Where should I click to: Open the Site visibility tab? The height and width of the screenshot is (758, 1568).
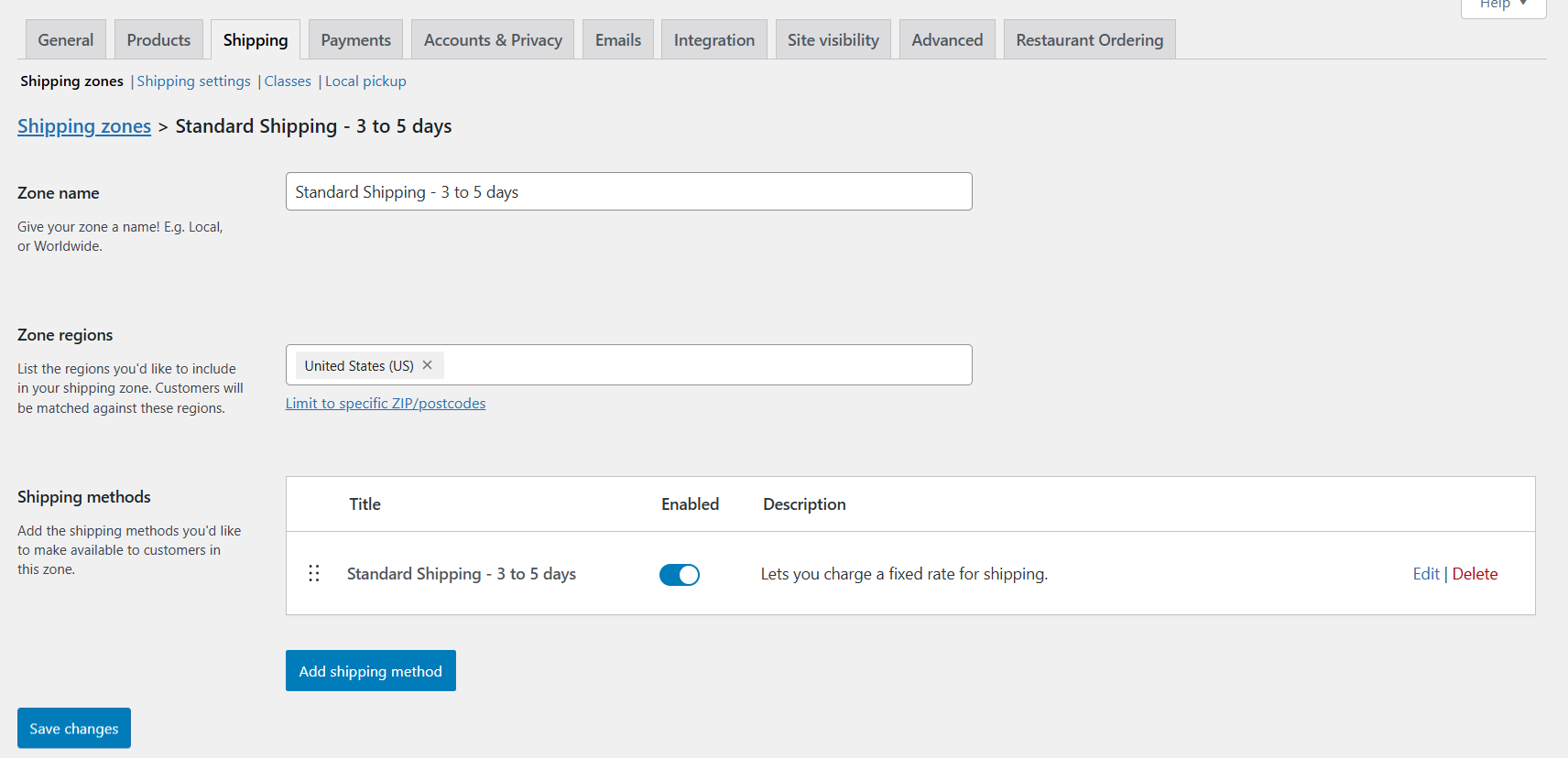[833, 39]
